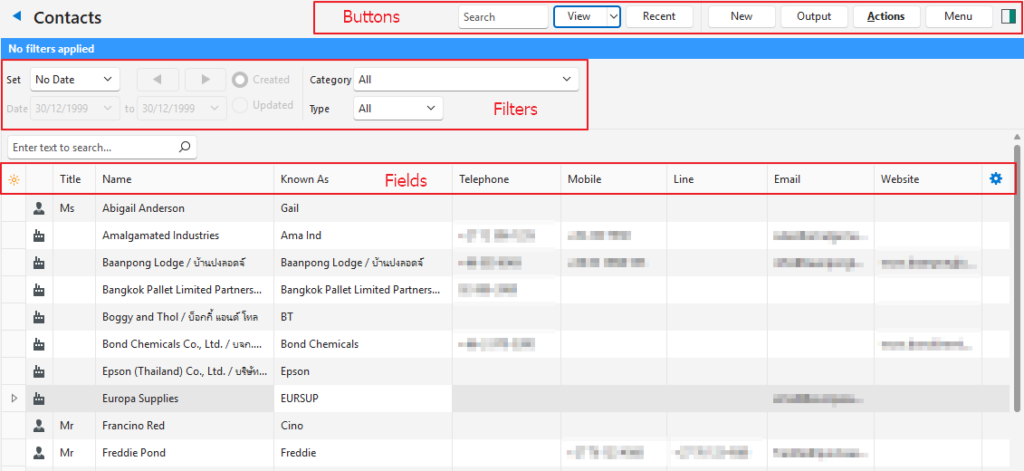The width and height of the screenshot is (1024, 471).
Task: Click the next date arrow button
Action: [x=205, y=79]
